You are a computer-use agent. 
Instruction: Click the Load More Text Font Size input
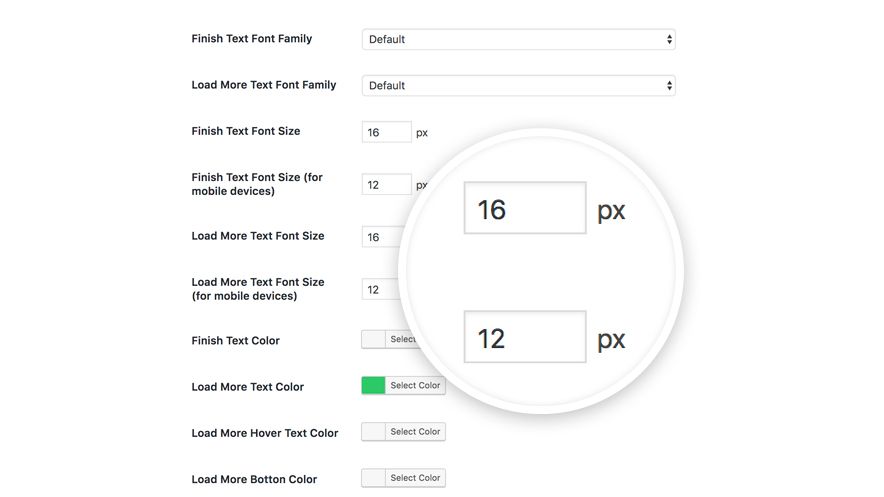click(382, 237)
